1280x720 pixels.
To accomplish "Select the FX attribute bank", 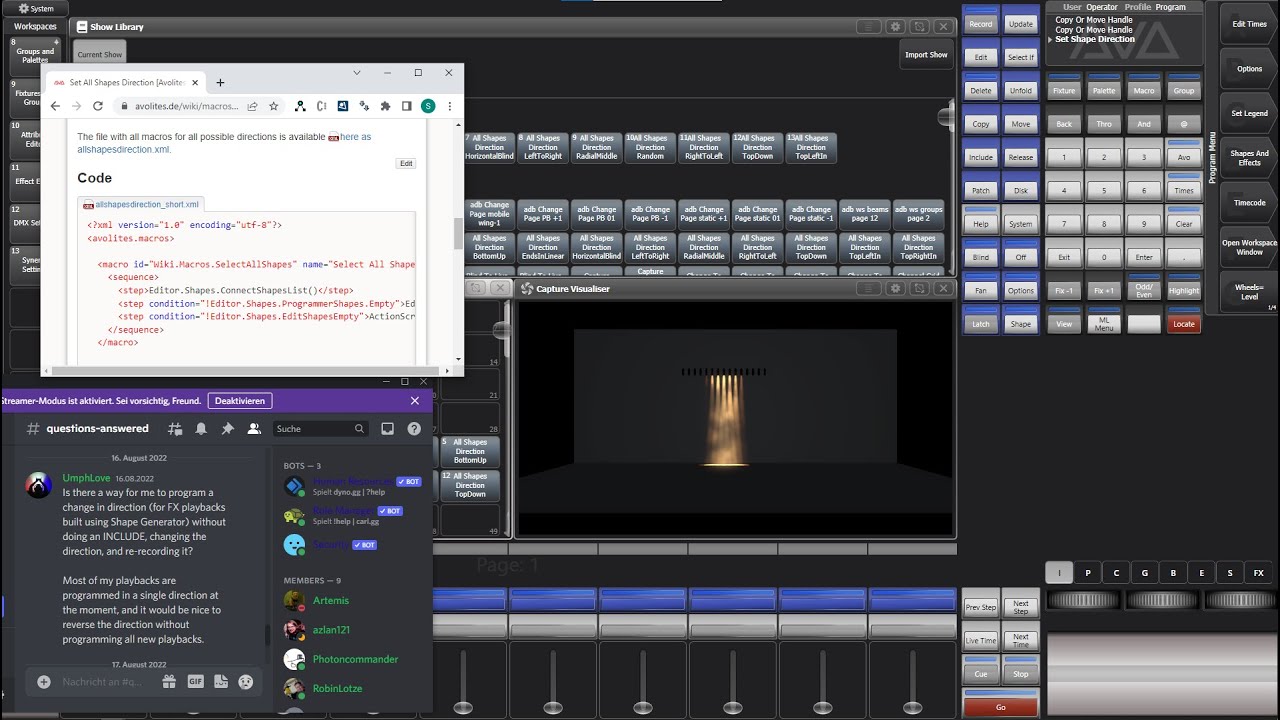I will coord(1259,573).
